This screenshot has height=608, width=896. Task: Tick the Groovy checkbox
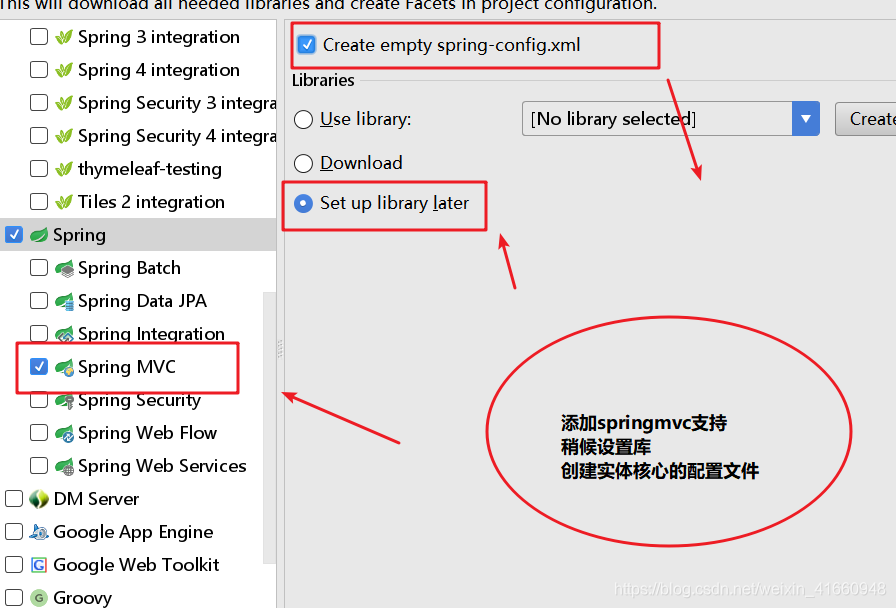pos(14,598)
